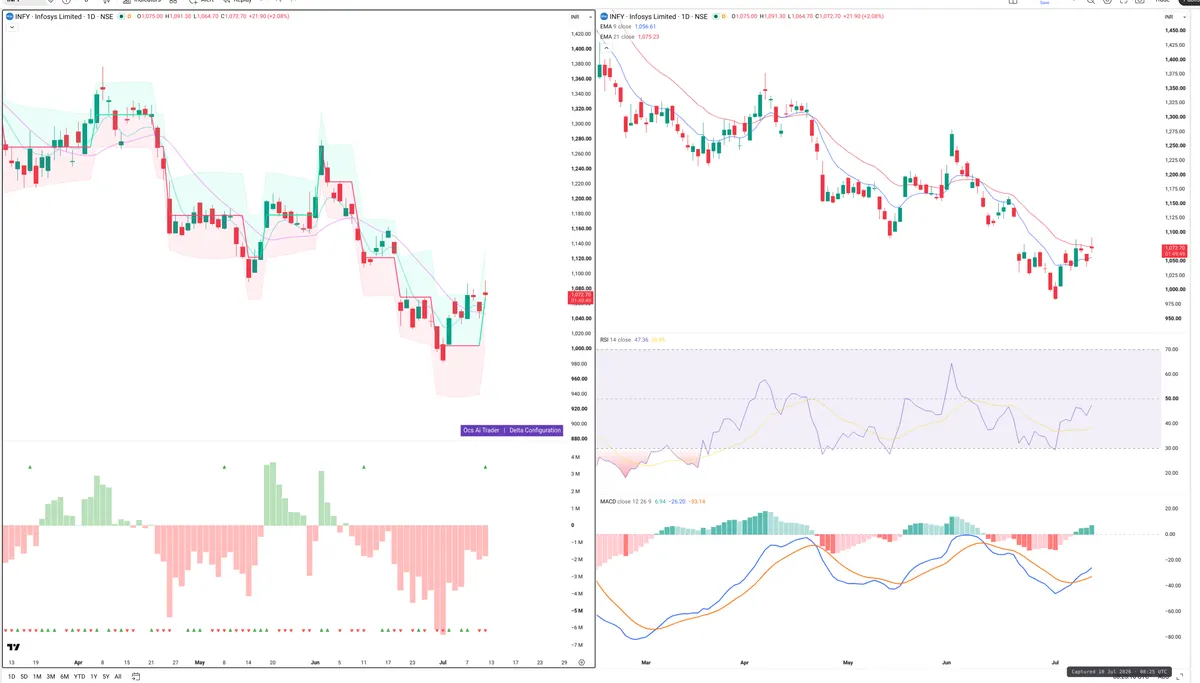Click the orange D data badge on left chart
Image resolution: width=1200 pixels, height=683 pixels.
coord(129,17)
